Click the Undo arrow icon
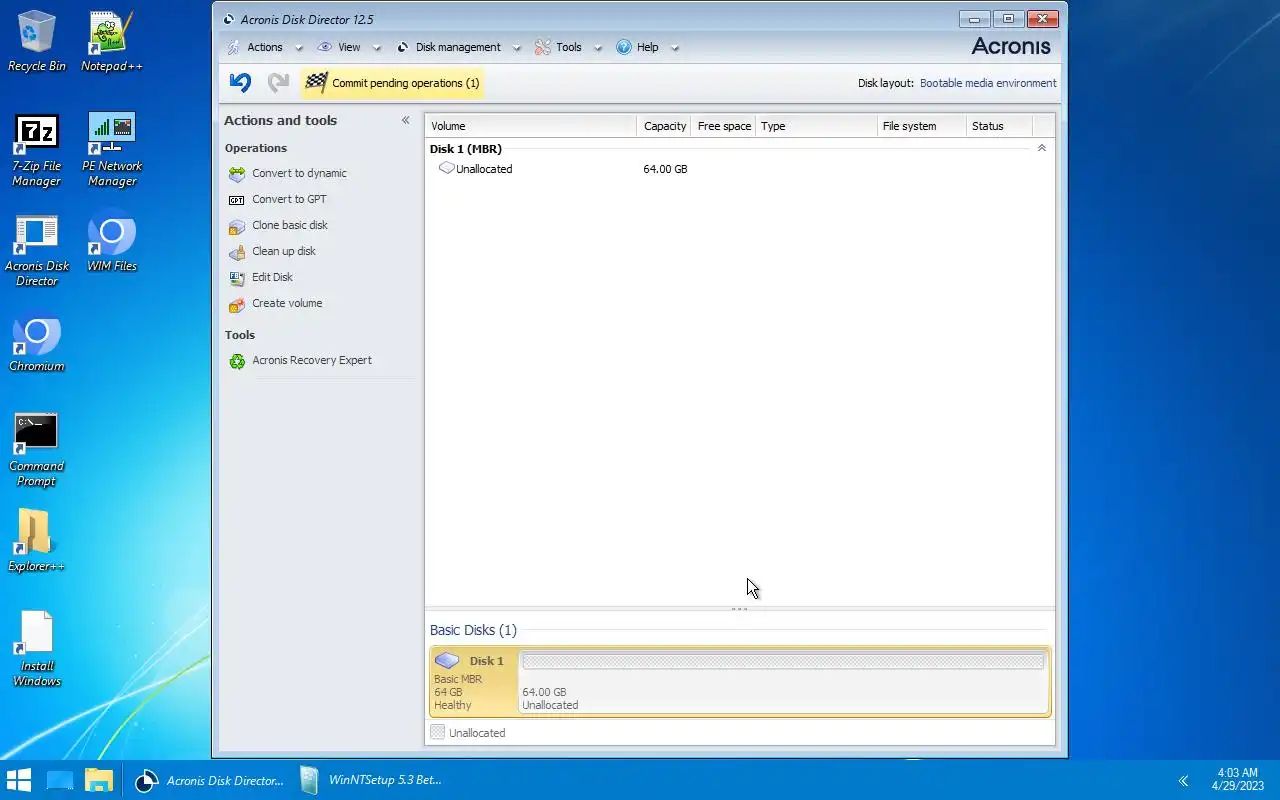 coord(240,83)
